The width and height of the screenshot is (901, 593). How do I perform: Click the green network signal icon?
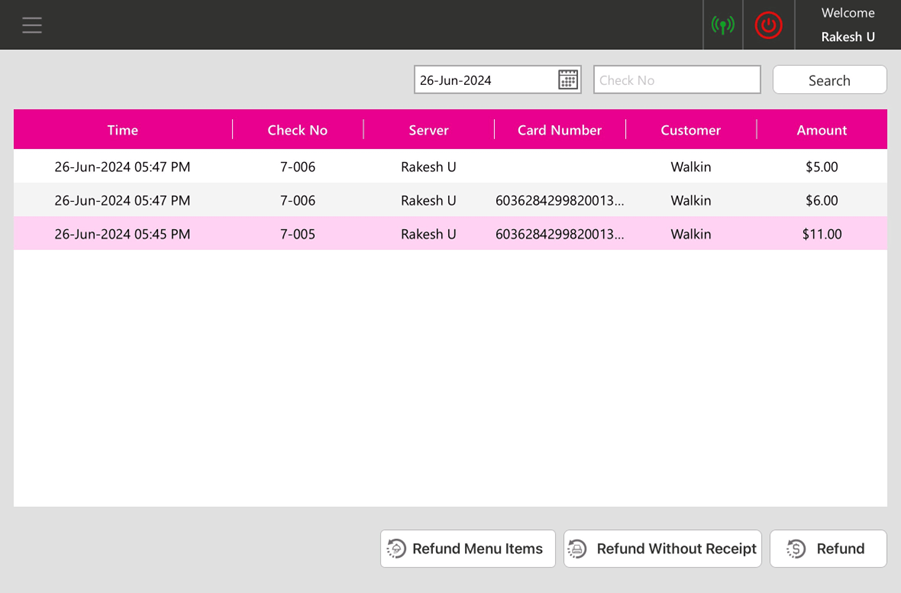tap(722, 25)
